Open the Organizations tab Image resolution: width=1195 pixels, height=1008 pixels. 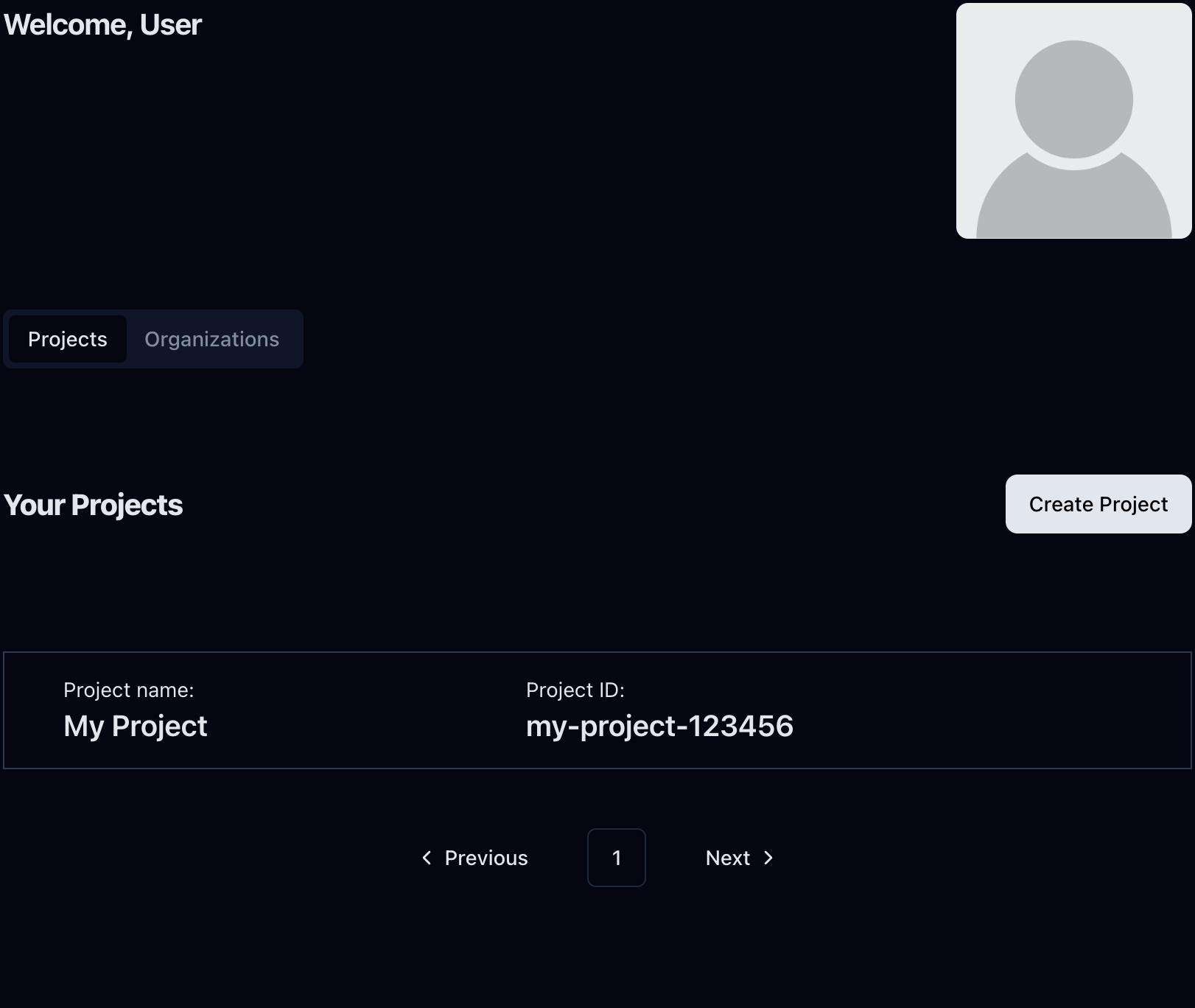pyautogui.click(x=211, y=339)
